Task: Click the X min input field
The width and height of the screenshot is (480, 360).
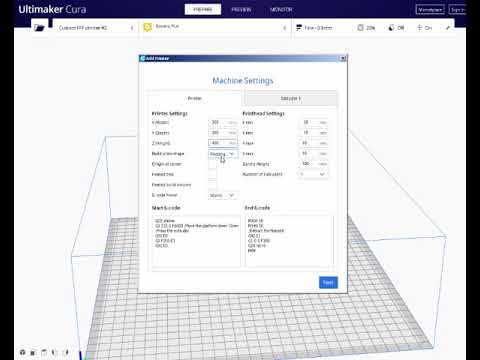Action: (313, 122)
